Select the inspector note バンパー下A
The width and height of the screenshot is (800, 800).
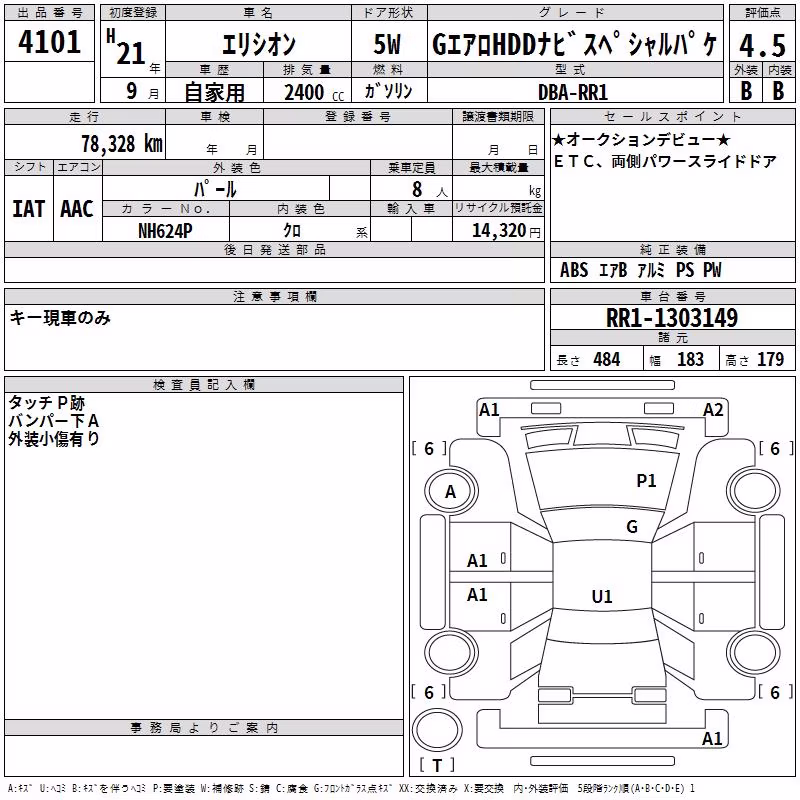54,421
